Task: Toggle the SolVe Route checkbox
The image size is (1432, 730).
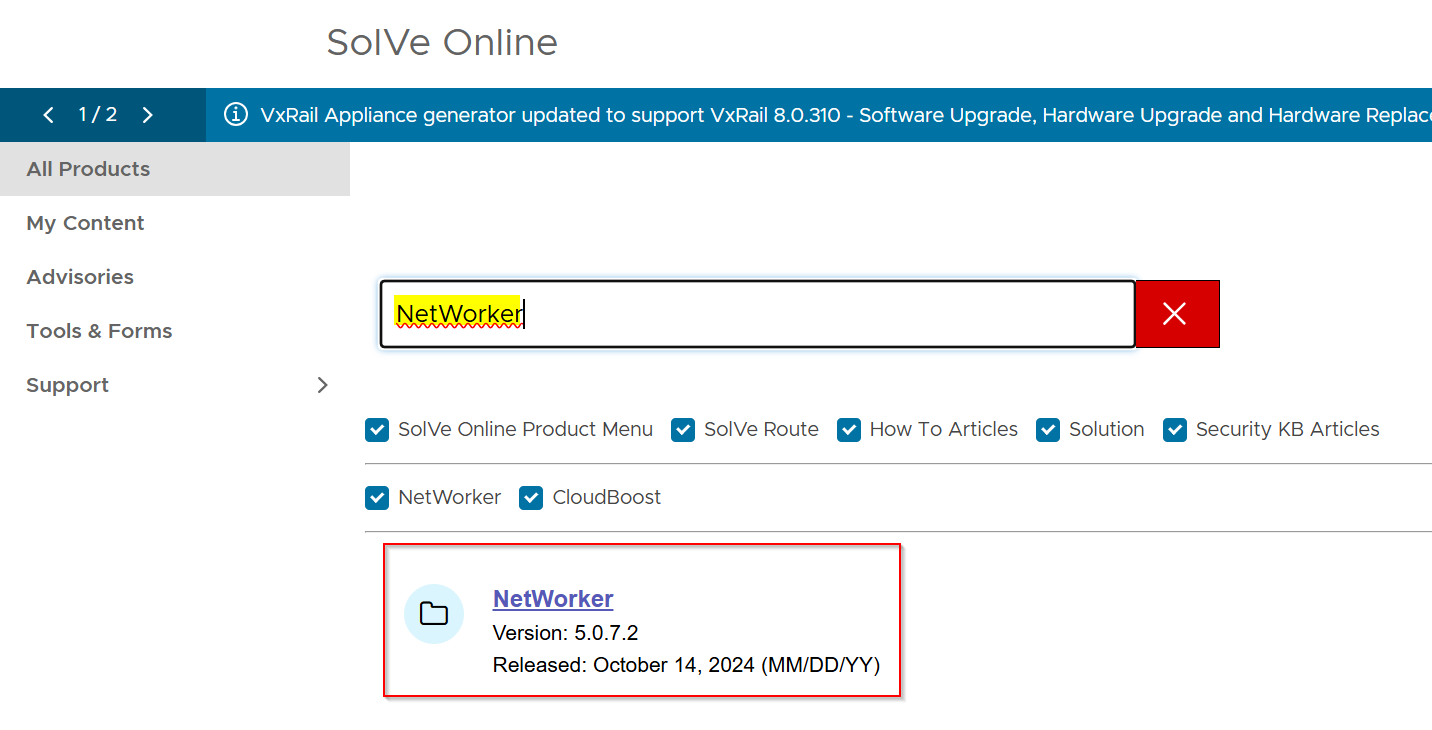Action: pos(683,430)
